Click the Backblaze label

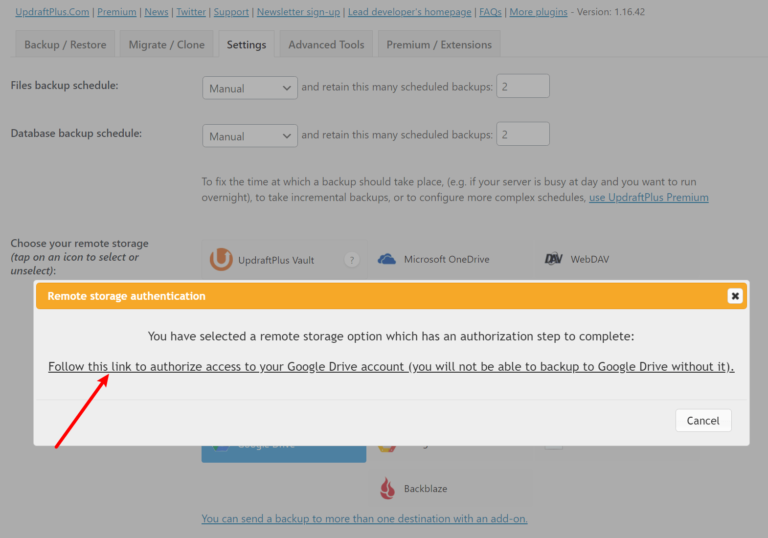(x=426, y=489)
